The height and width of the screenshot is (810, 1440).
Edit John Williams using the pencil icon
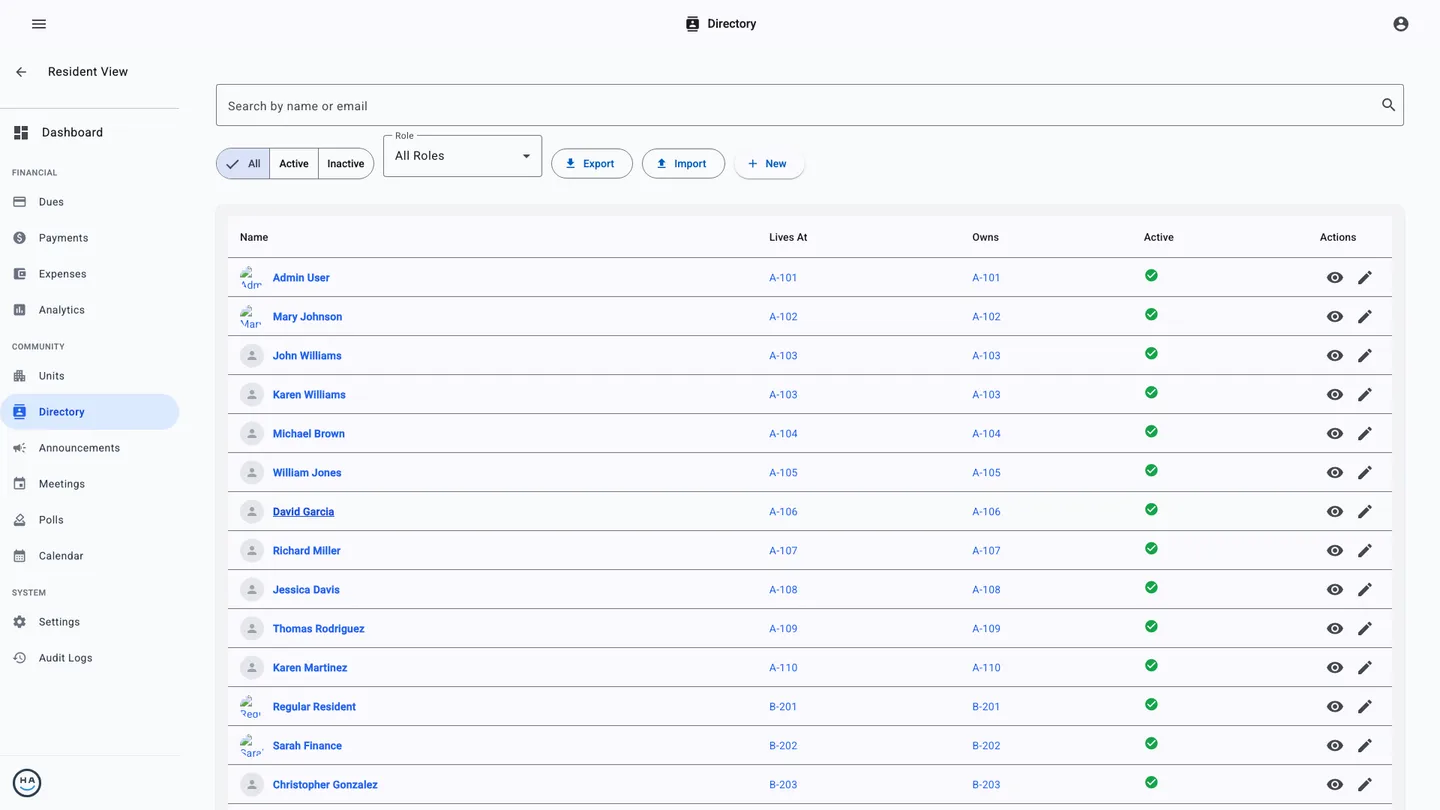1365,356
